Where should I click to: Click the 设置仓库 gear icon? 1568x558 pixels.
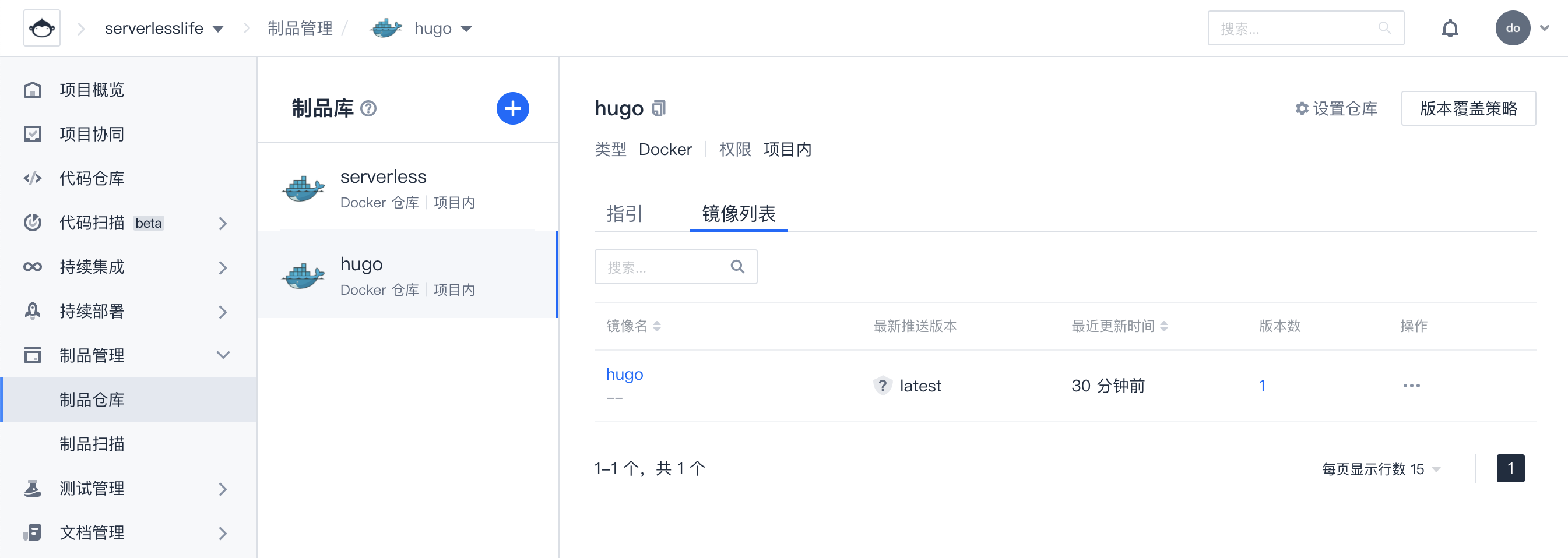coord(1302,108)
